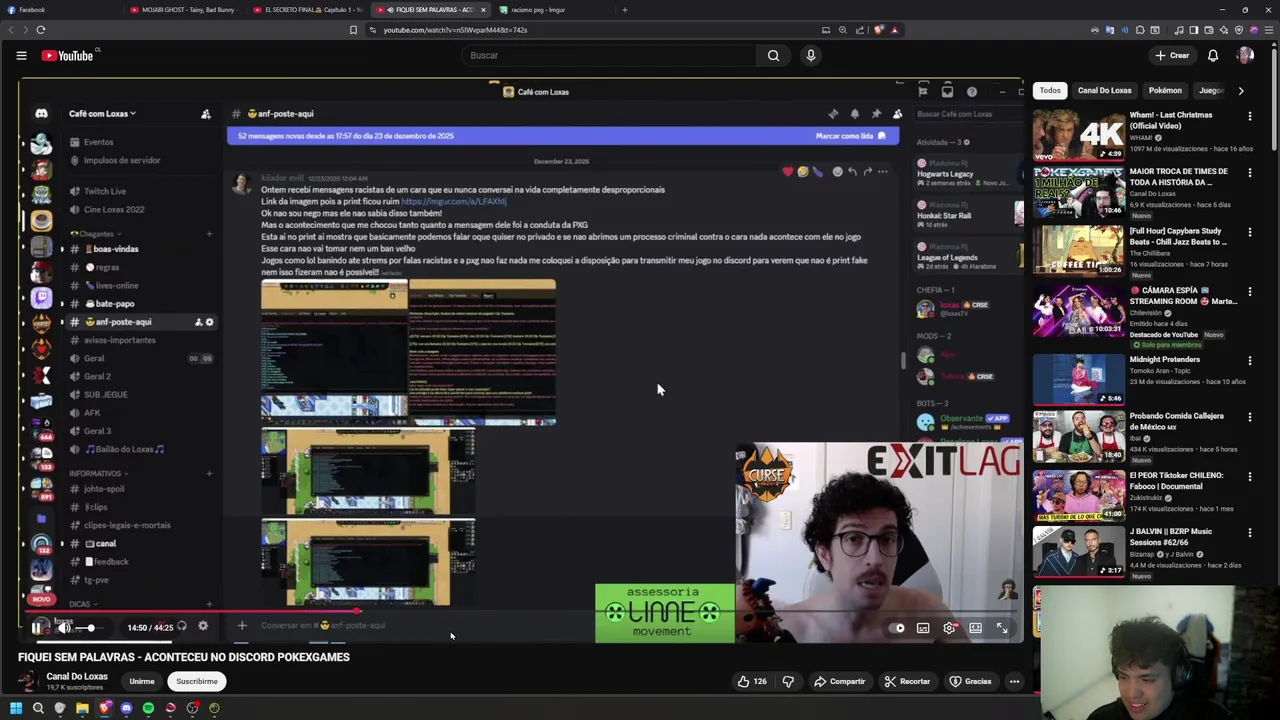
Task: Open a new browser tab
Action: pos(624,10)
